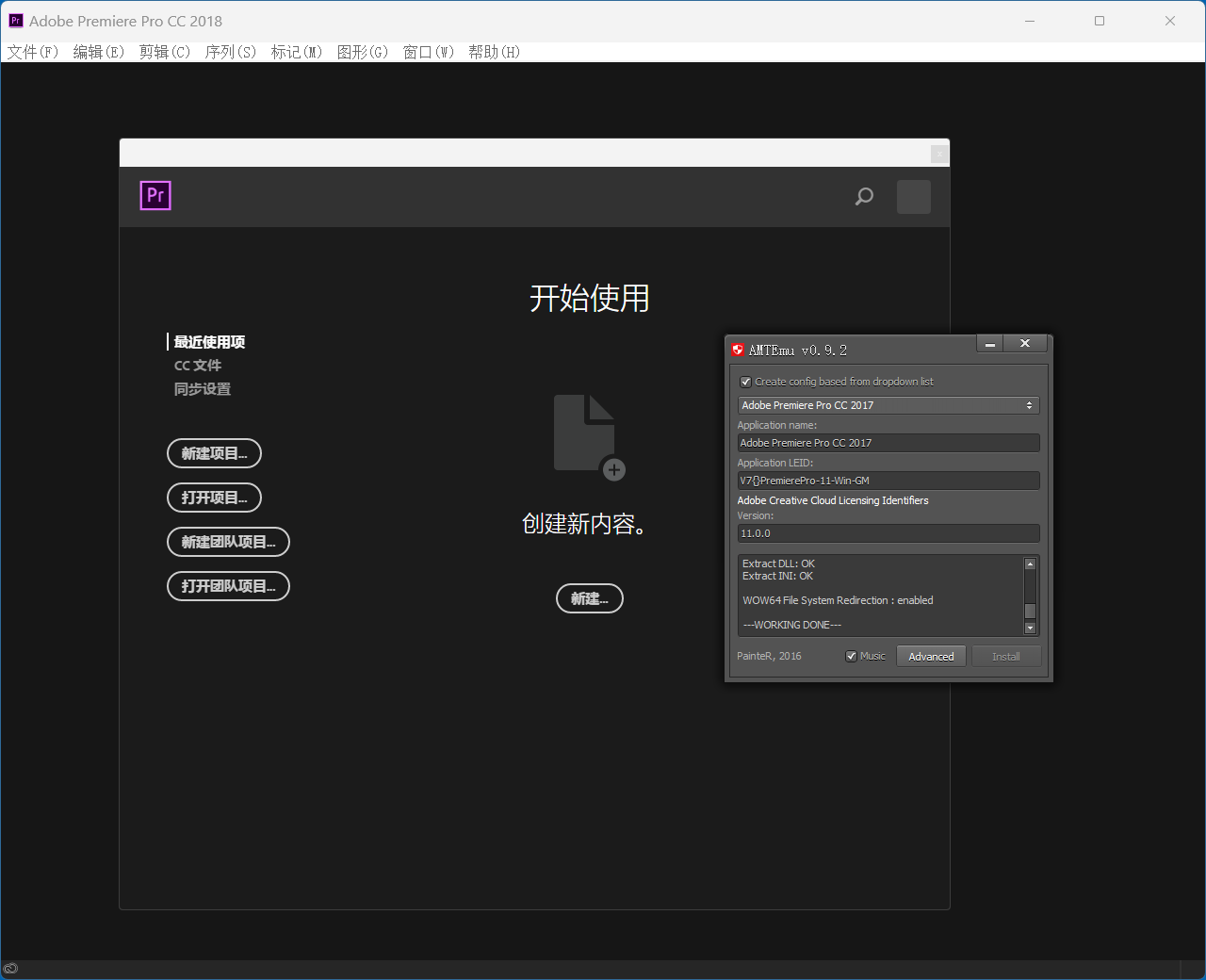Image resolution: width=1206 pixels, height=980 pixels.
Task: Click the Premiere Pro logo in start screen
Action: (155, 195)
